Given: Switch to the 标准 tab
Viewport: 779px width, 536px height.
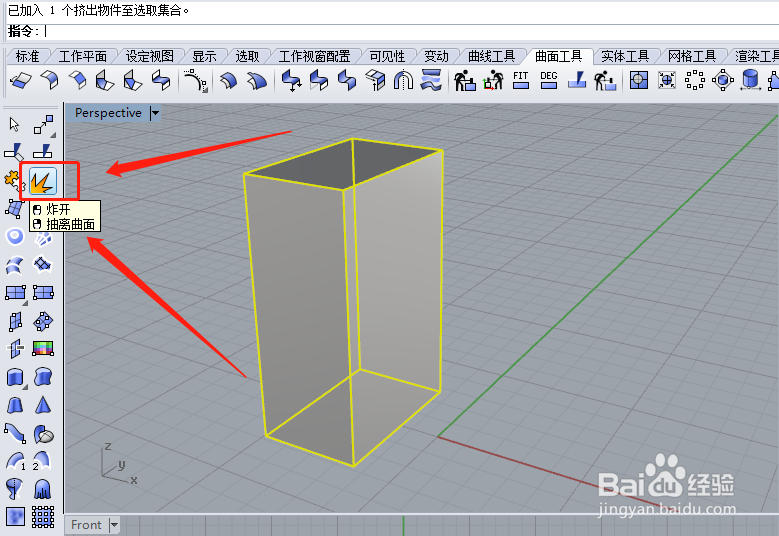Looking at the screenshot, I should [x=27, y=56].
